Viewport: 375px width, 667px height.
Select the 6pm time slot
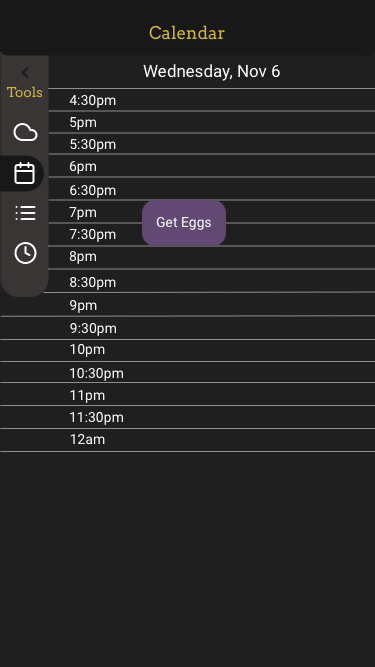pos(212,166)
